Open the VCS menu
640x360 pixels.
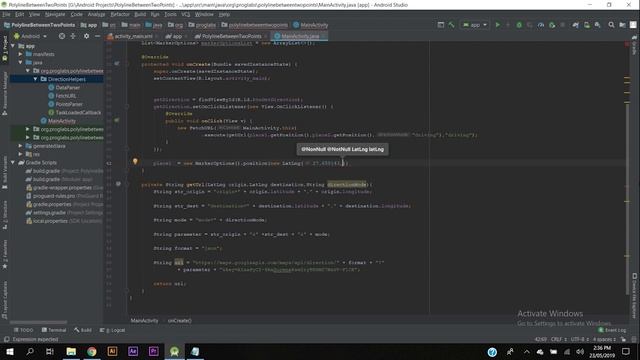coord(185,14)
